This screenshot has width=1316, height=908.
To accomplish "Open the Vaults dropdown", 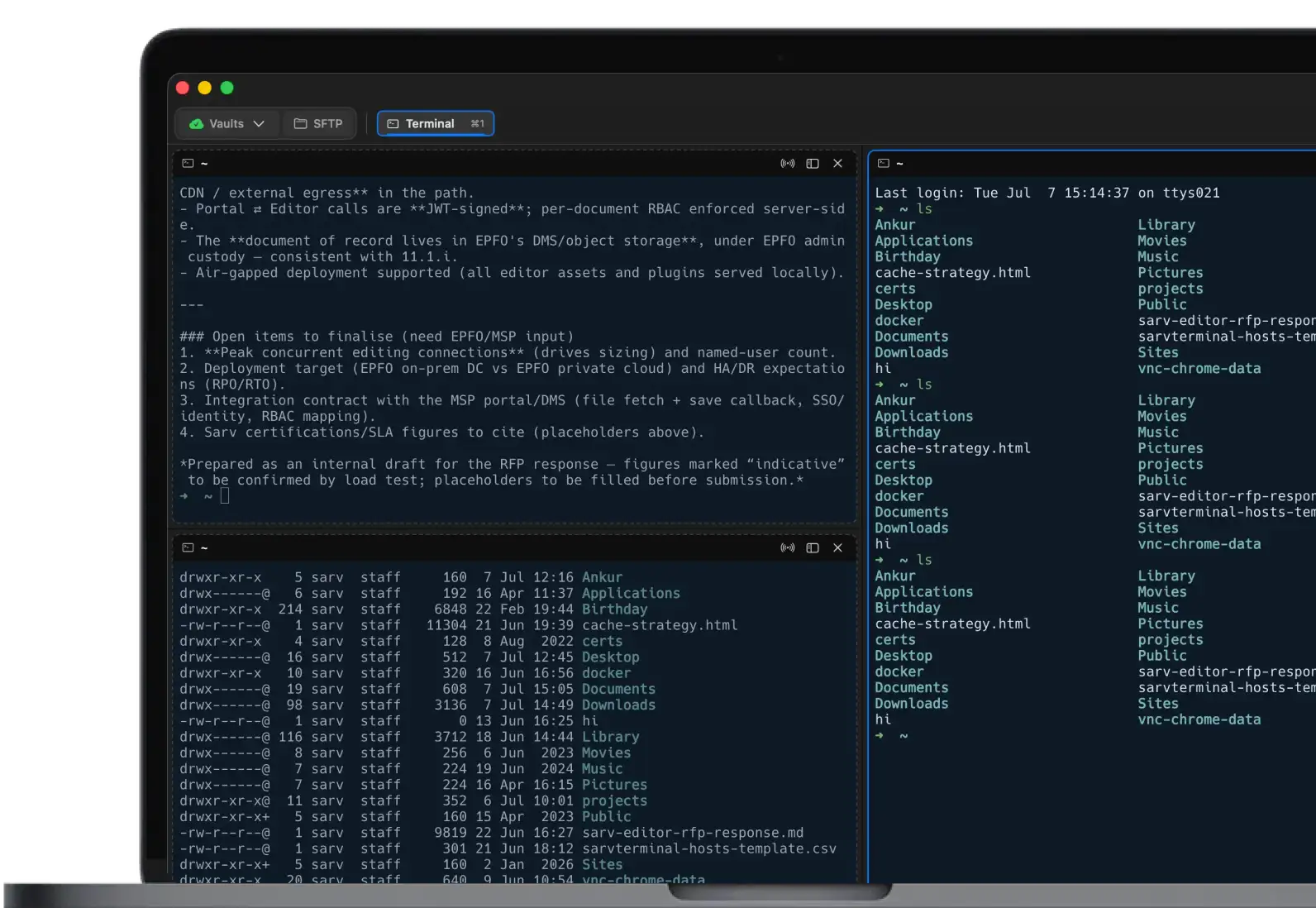I will click(x=227, y=124).
